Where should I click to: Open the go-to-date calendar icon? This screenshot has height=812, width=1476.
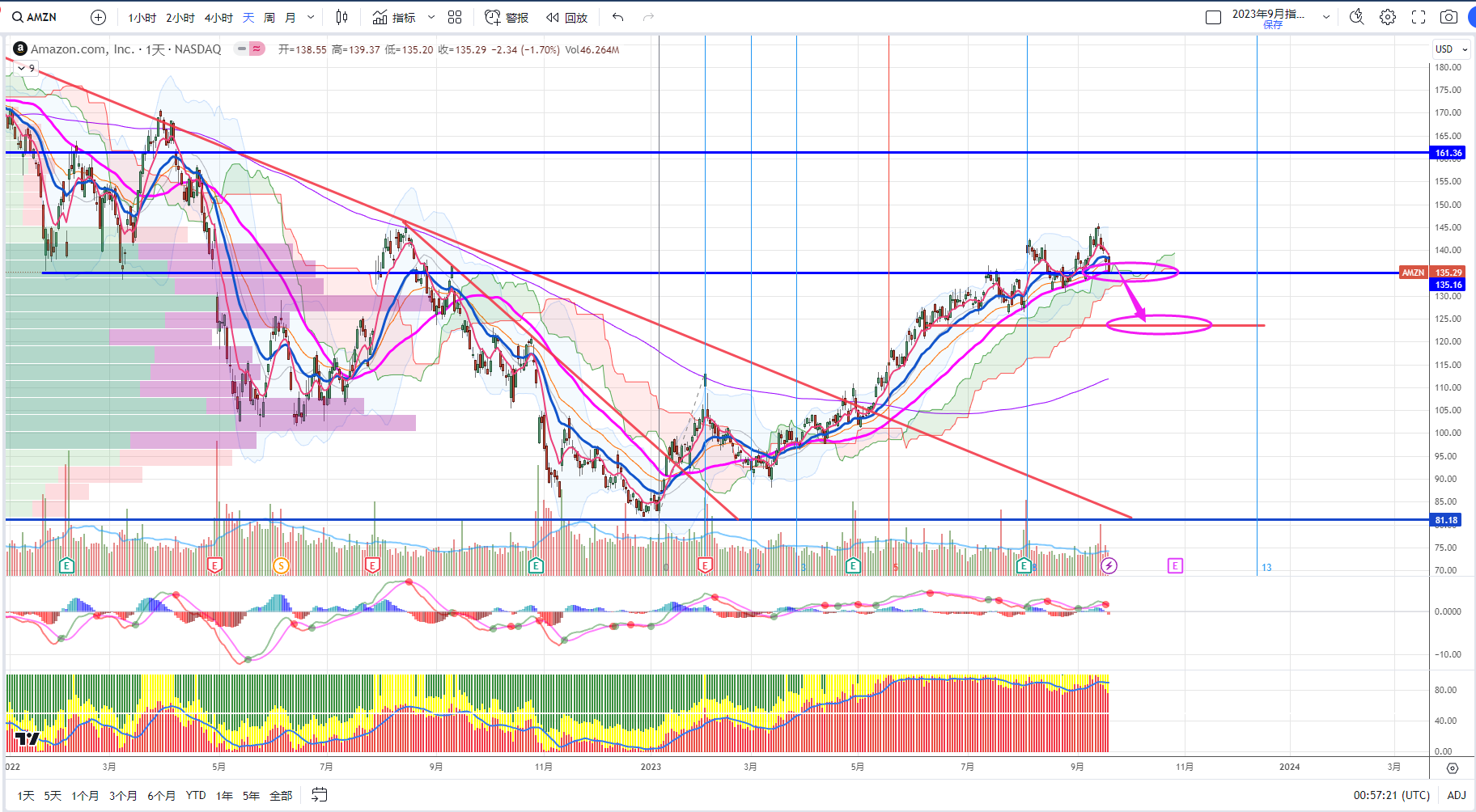point(320,795)
